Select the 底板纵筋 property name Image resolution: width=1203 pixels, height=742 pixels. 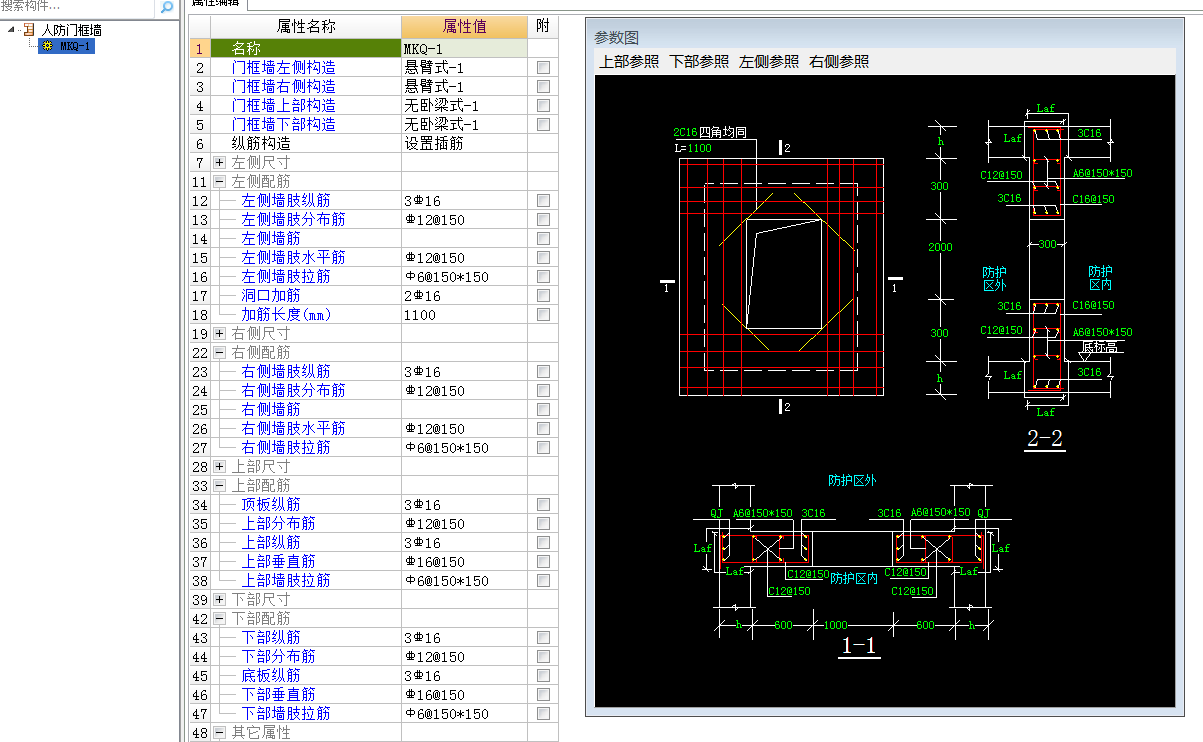tap(270, 675)
